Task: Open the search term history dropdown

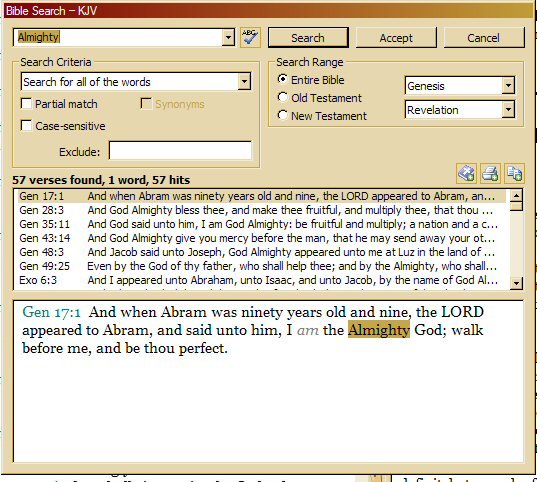Action: click(228, 37)
